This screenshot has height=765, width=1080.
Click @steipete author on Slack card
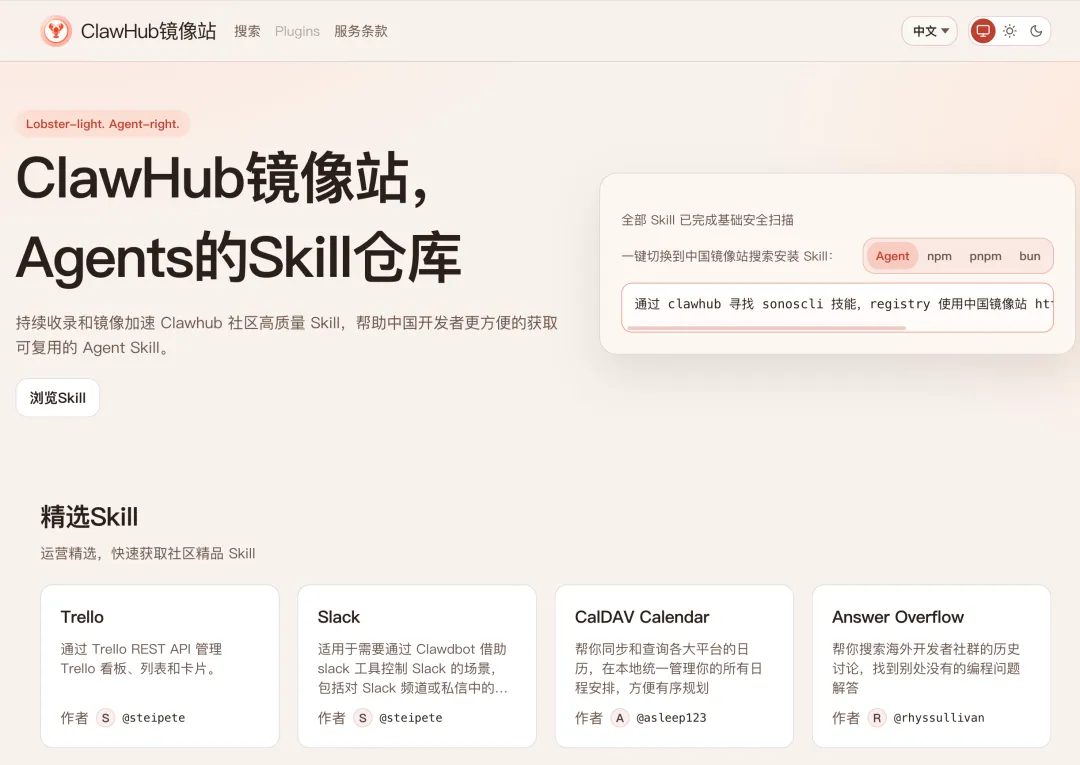pyautogui.click(x=411, y=718)
